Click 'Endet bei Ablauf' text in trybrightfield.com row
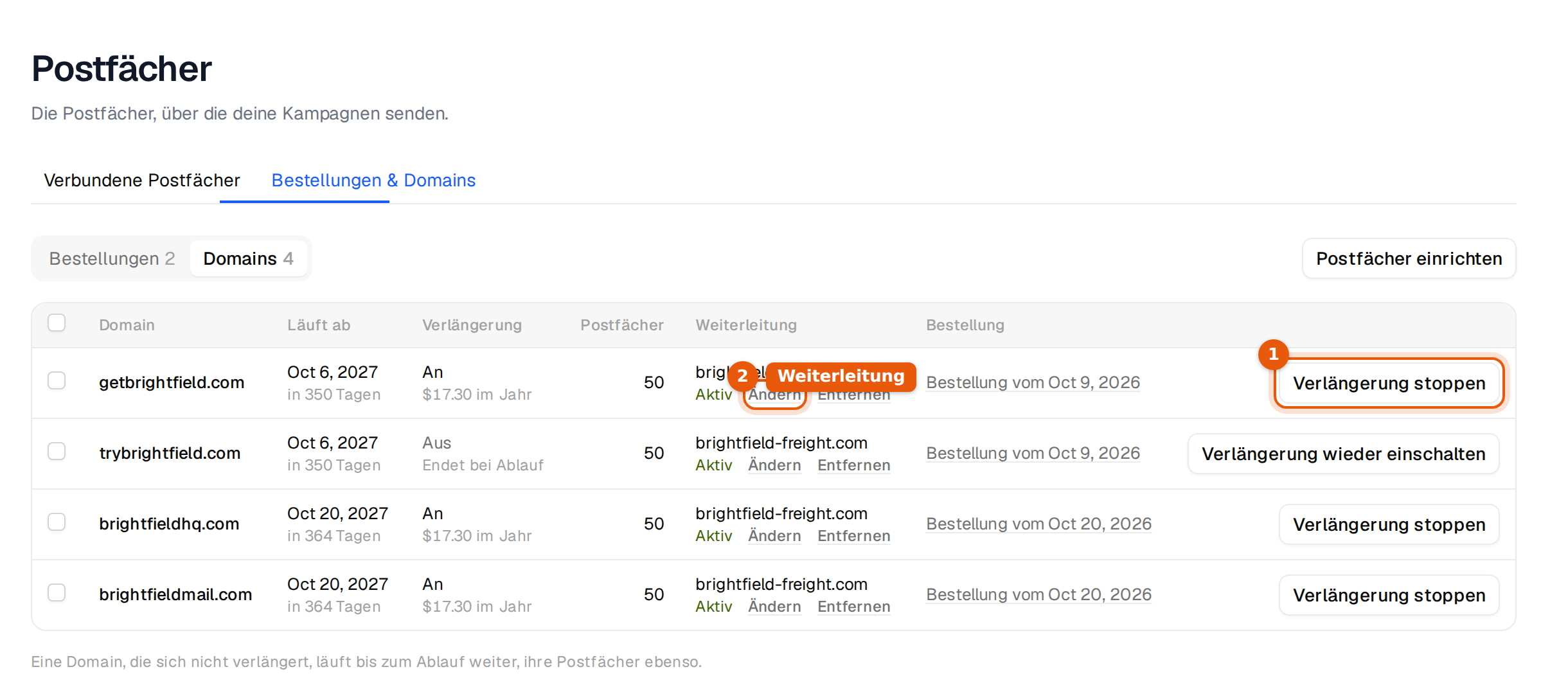The height and width of the screenshot is (694, 1568). point(483,465)
